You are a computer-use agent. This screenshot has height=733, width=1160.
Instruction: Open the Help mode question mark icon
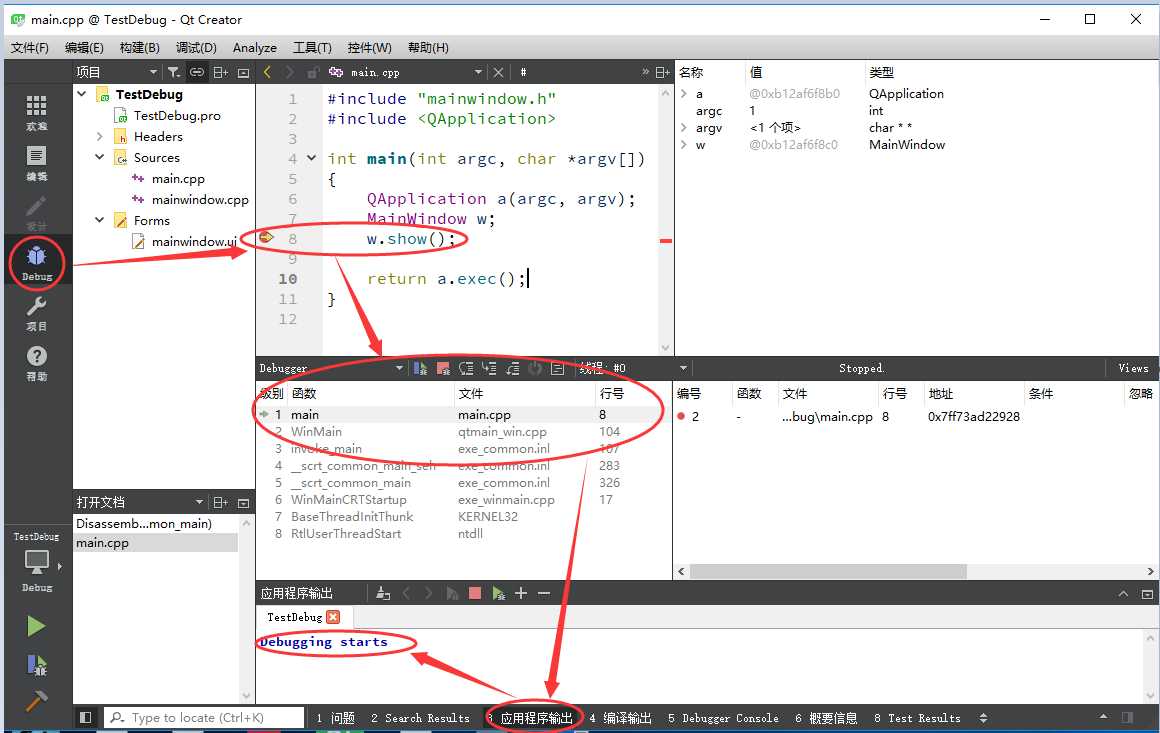point(36,363)
